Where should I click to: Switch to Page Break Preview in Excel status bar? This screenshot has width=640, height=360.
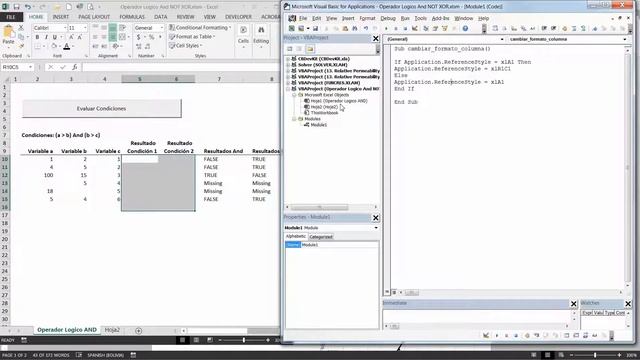210,340
